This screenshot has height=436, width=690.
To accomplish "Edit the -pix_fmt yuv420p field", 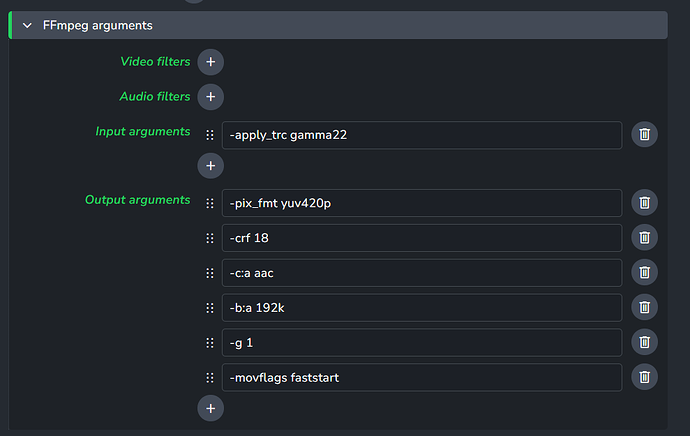I will pos(422,203).
